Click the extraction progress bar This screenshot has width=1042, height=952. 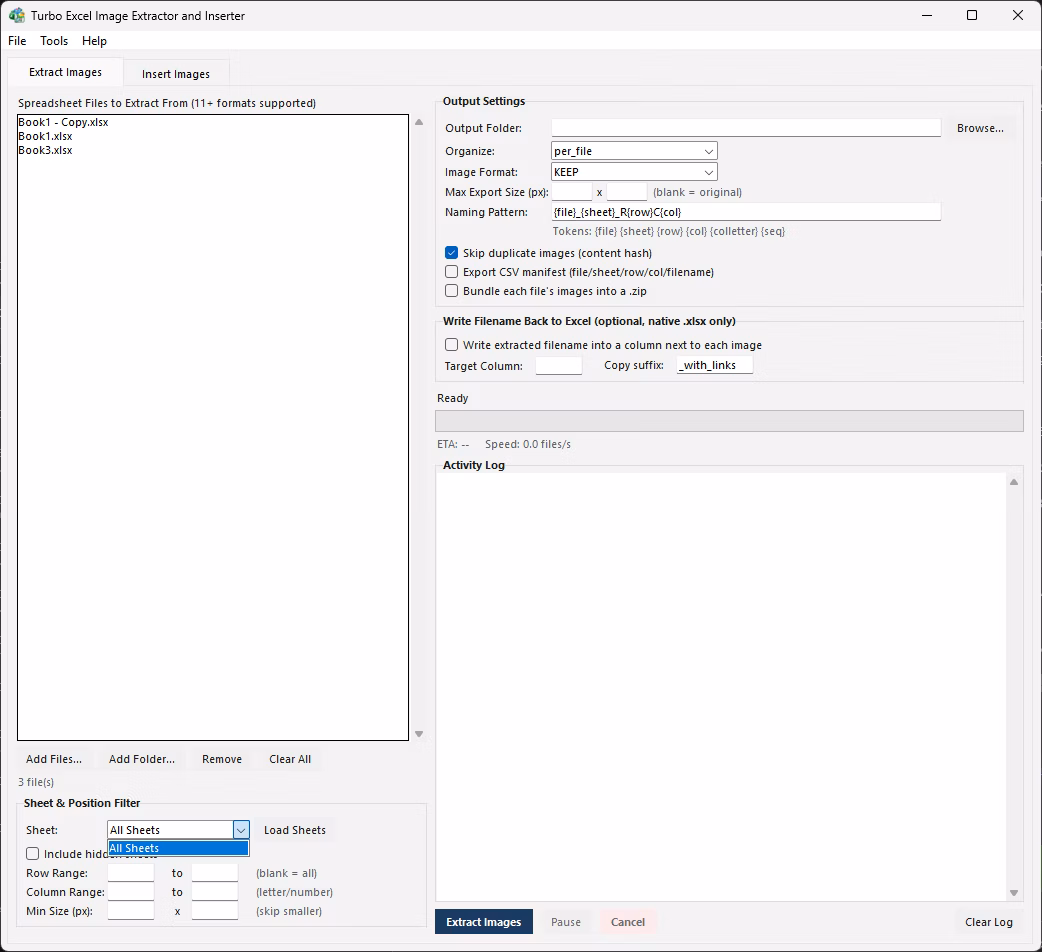tap(729, 421)
